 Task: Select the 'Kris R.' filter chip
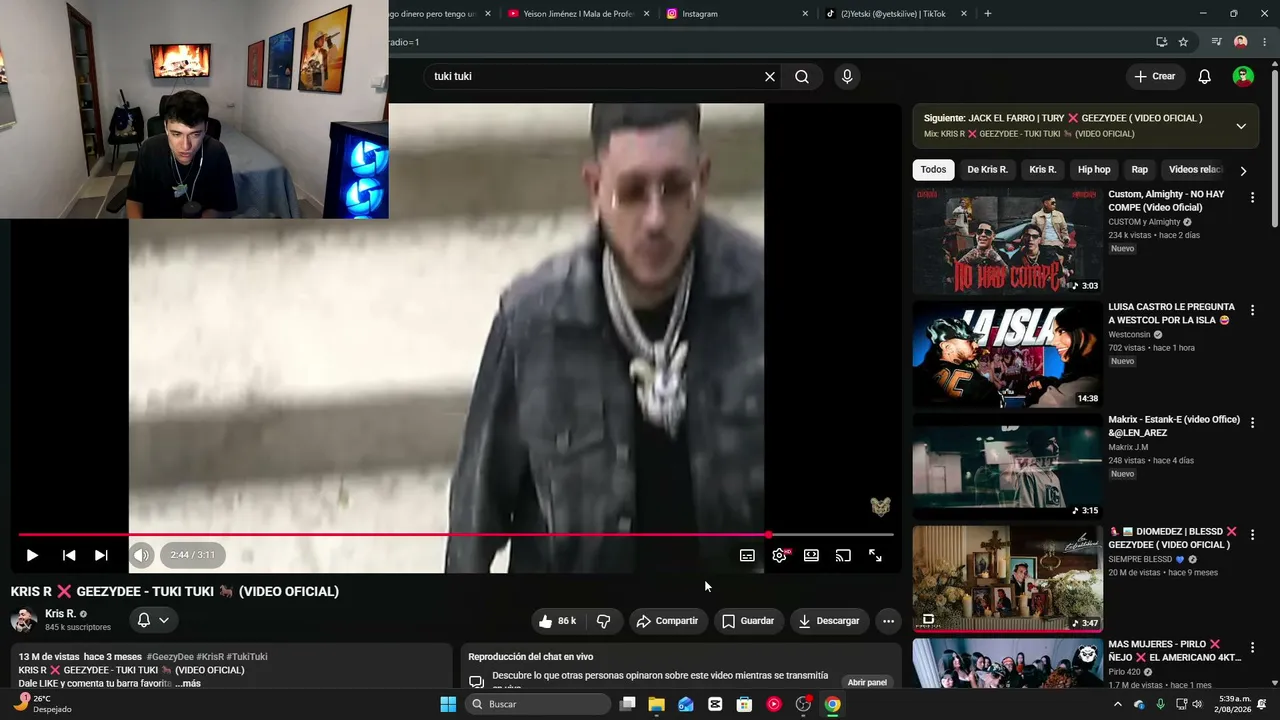(x=1043, y=170)
